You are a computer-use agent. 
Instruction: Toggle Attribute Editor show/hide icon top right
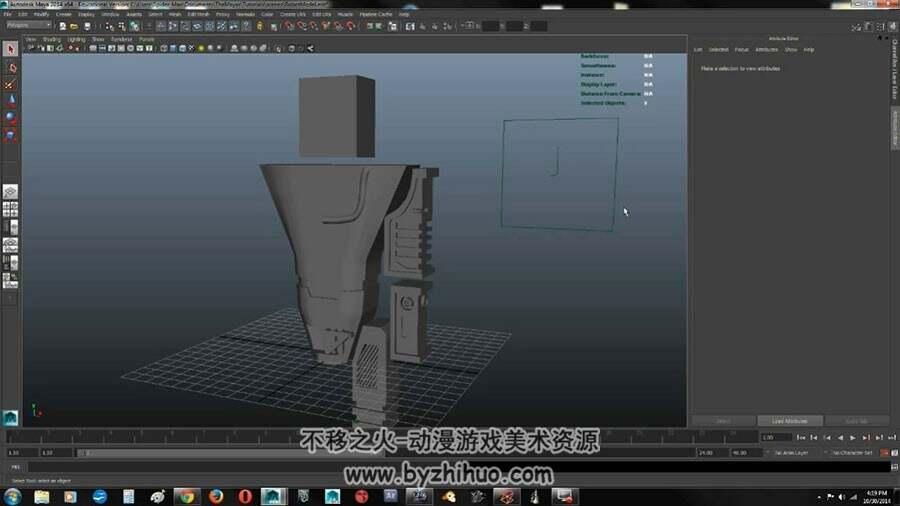[x=868, y=26]
